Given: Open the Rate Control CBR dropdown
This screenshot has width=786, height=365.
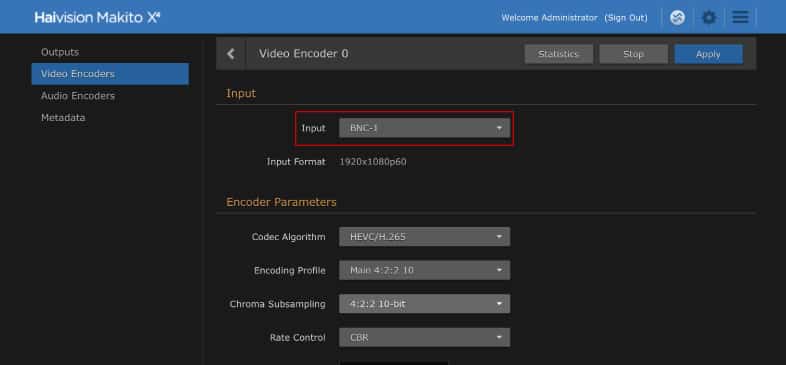Looking at the screenshot, I should point(424,337).
